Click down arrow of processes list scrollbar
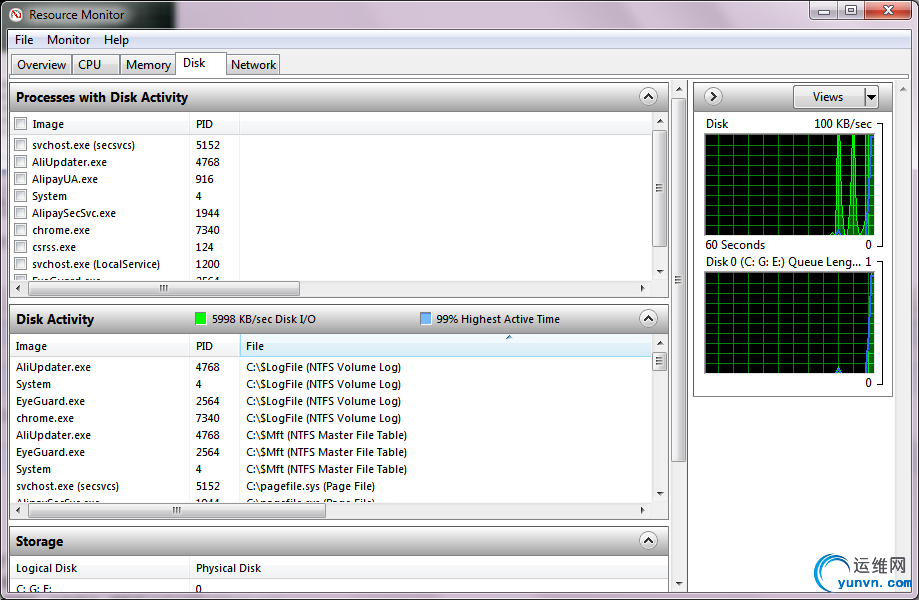This screenshot has height=600, width=919. point(660,271)
